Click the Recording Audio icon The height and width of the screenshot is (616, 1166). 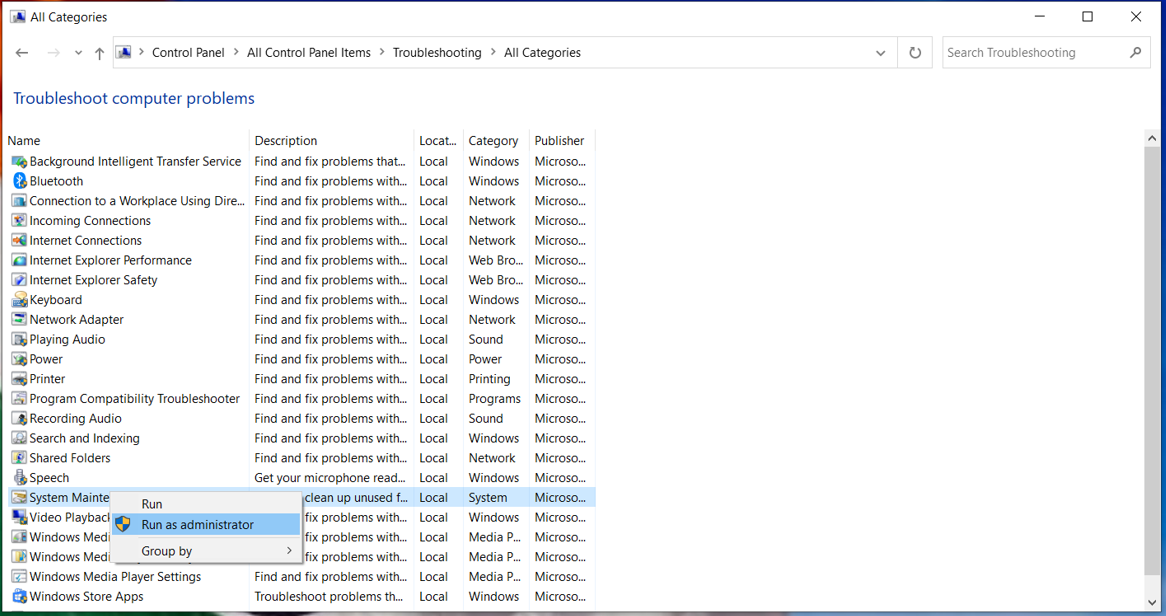20,418
